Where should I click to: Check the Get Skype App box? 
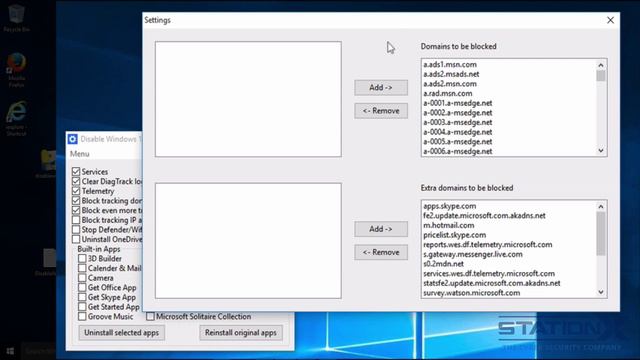[x=82, y=297]
